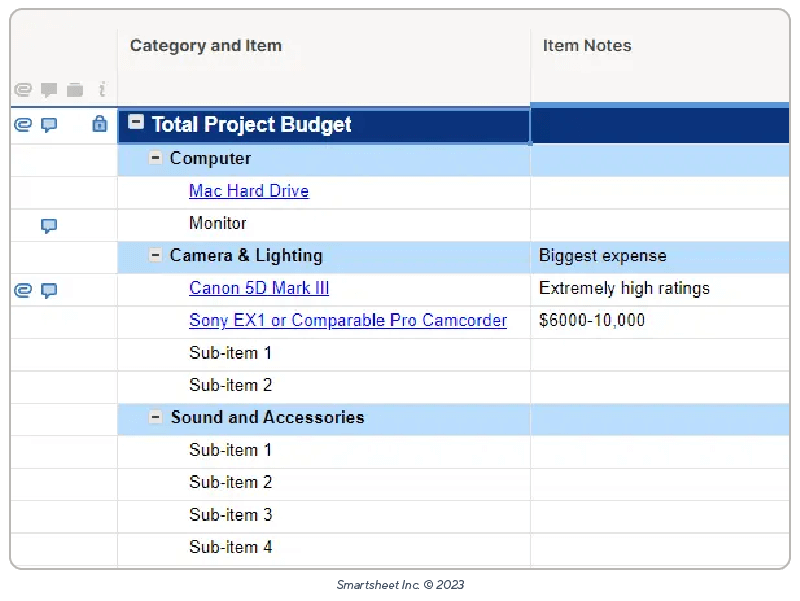Click the attachment column header icon
This screenshot has width=800, height=601.
[23, 89]
